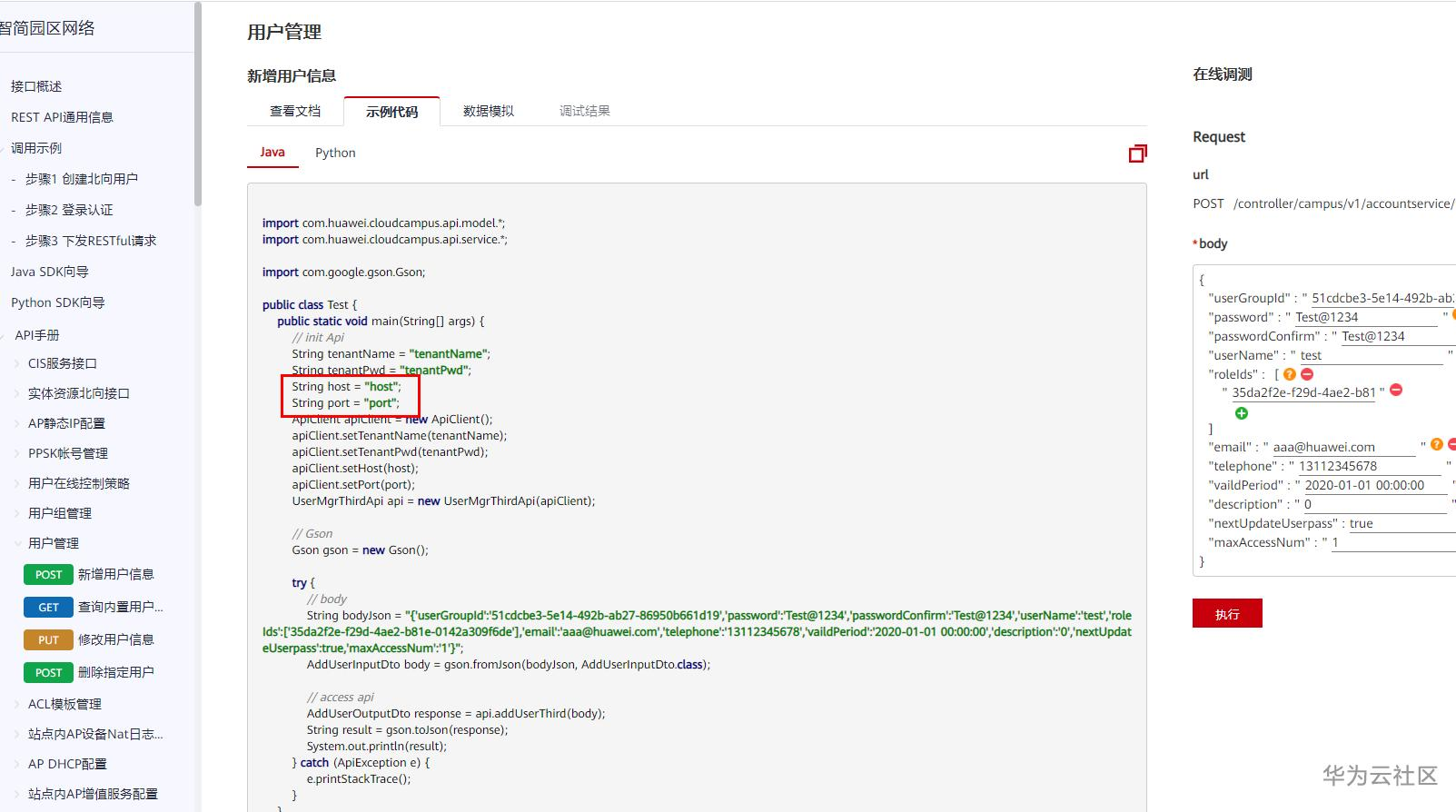The width and height of the screenshot is (1456, 812).
Task: Remove the roleIds array with its red minus
Action: (x=1307, y=374)
